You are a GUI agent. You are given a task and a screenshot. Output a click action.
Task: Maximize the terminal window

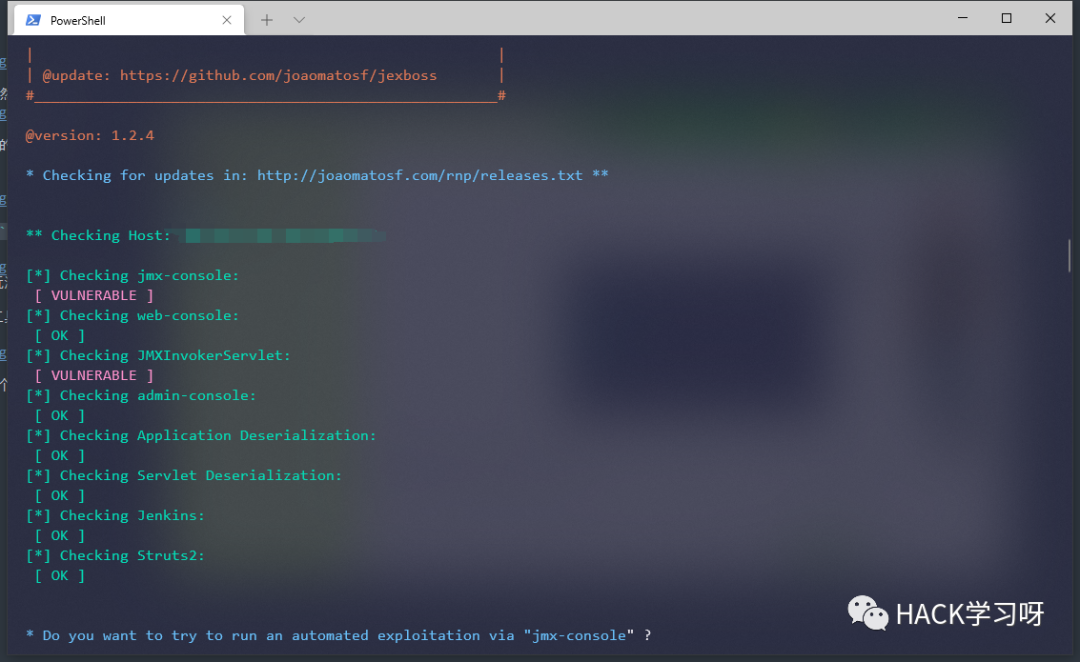pos(1006,18)
